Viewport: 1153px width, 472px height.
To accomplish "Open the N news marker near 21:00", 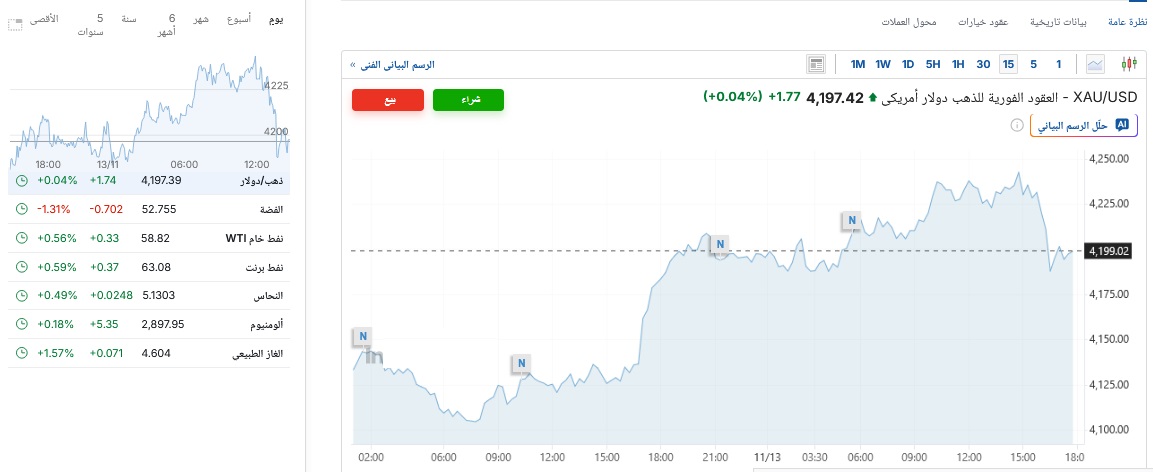I will [719, 243].
